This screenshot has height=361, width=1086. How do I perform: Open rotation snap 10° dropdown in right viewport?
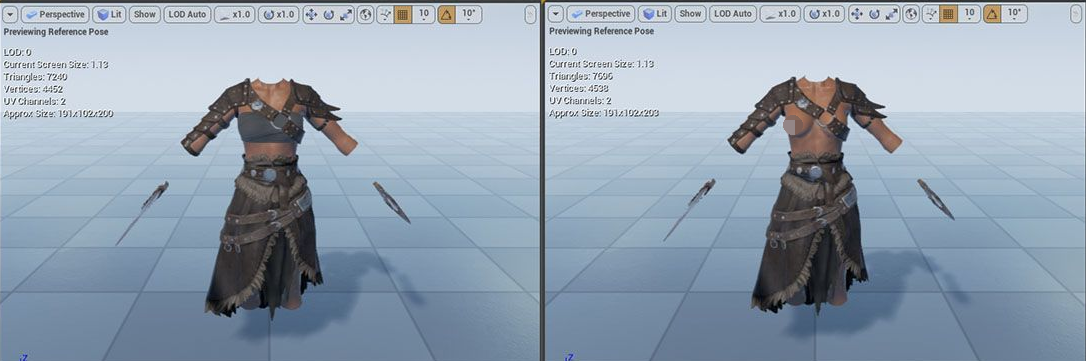click(x=1014, y=14)
